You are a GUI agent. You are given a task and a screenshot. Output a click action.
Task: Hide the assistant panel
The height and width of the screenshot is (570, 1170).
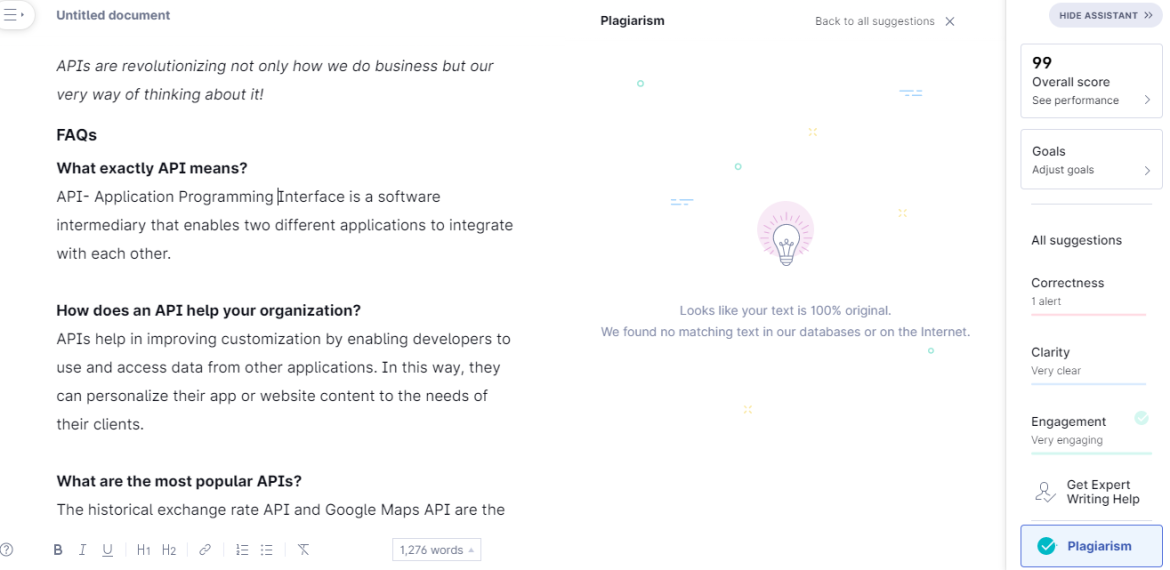tap(1105, 16)
